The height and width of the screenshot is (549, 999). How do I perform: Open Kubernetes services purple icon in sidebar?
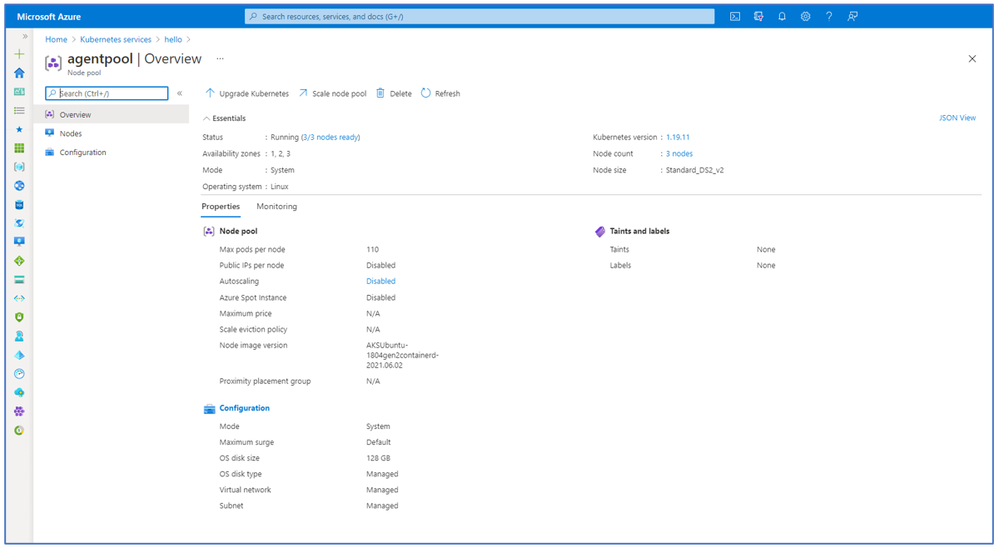coord(19,411)
